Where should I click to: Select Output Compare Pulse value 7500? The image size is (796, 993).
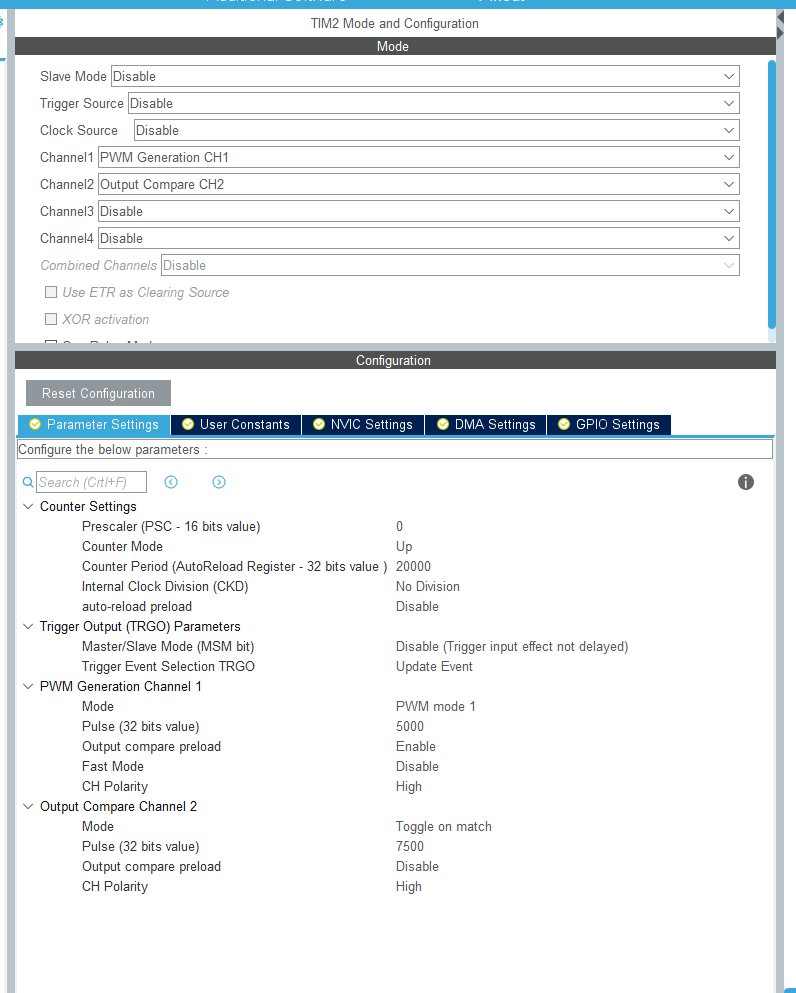(x=410, y=846)
